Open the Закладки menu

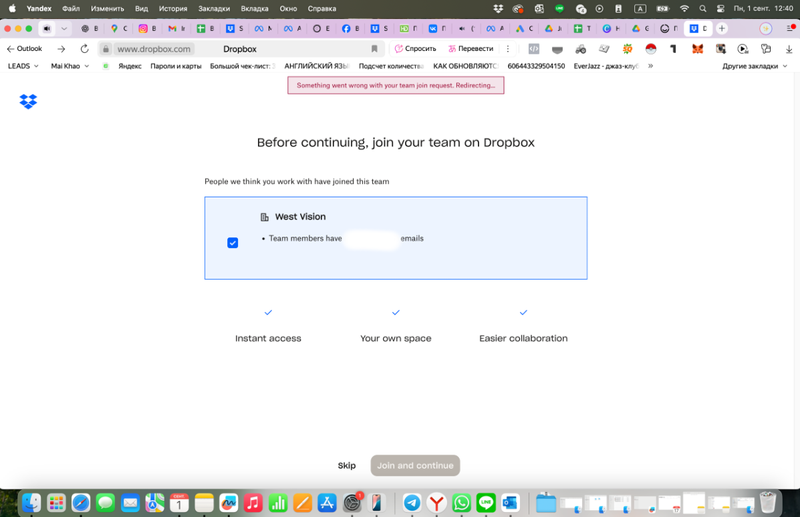pyautogui.click(x=214, y=9)
